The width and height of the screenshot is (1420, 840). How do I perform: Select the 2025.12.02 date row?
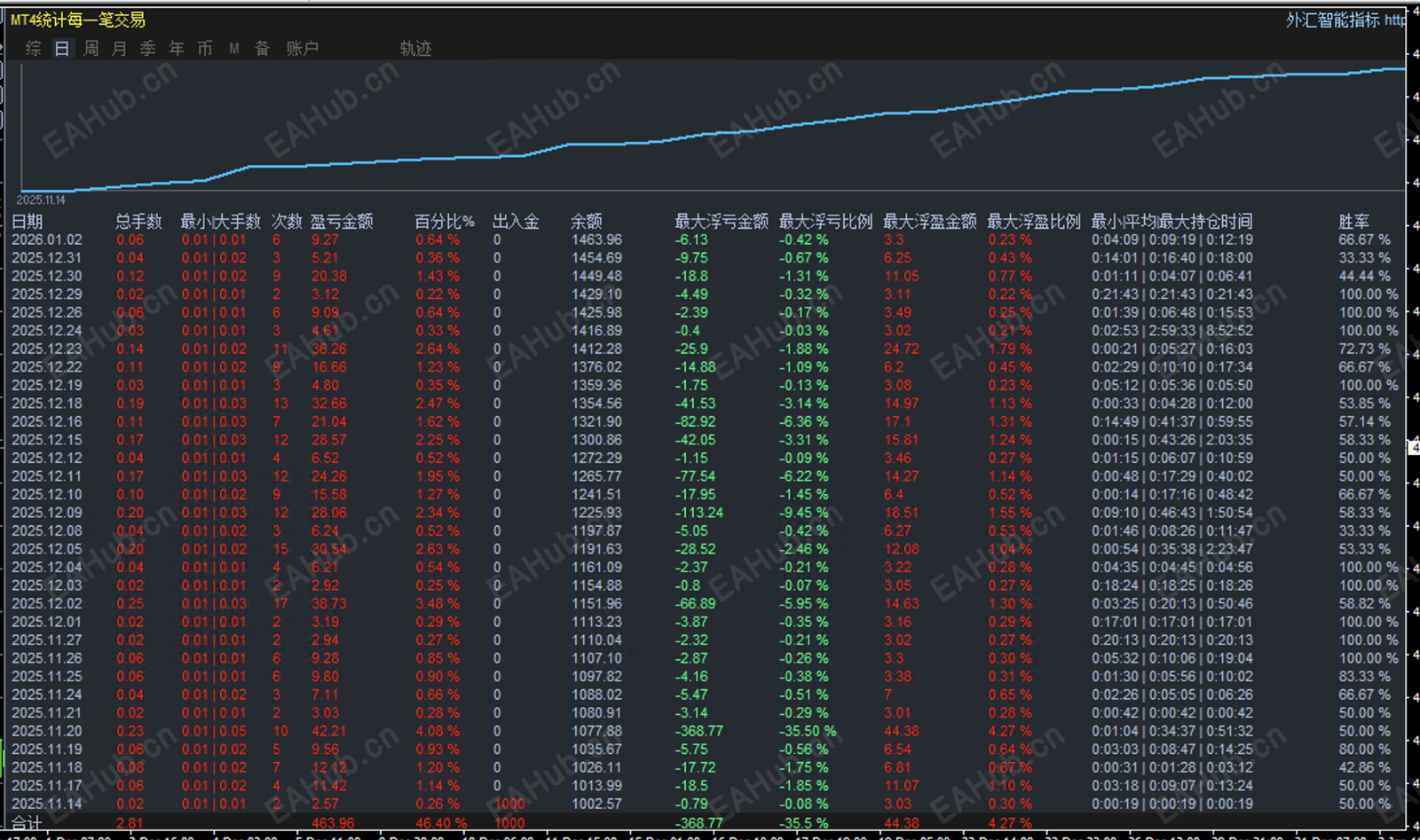pyautogui.click(x=47, y=603)
